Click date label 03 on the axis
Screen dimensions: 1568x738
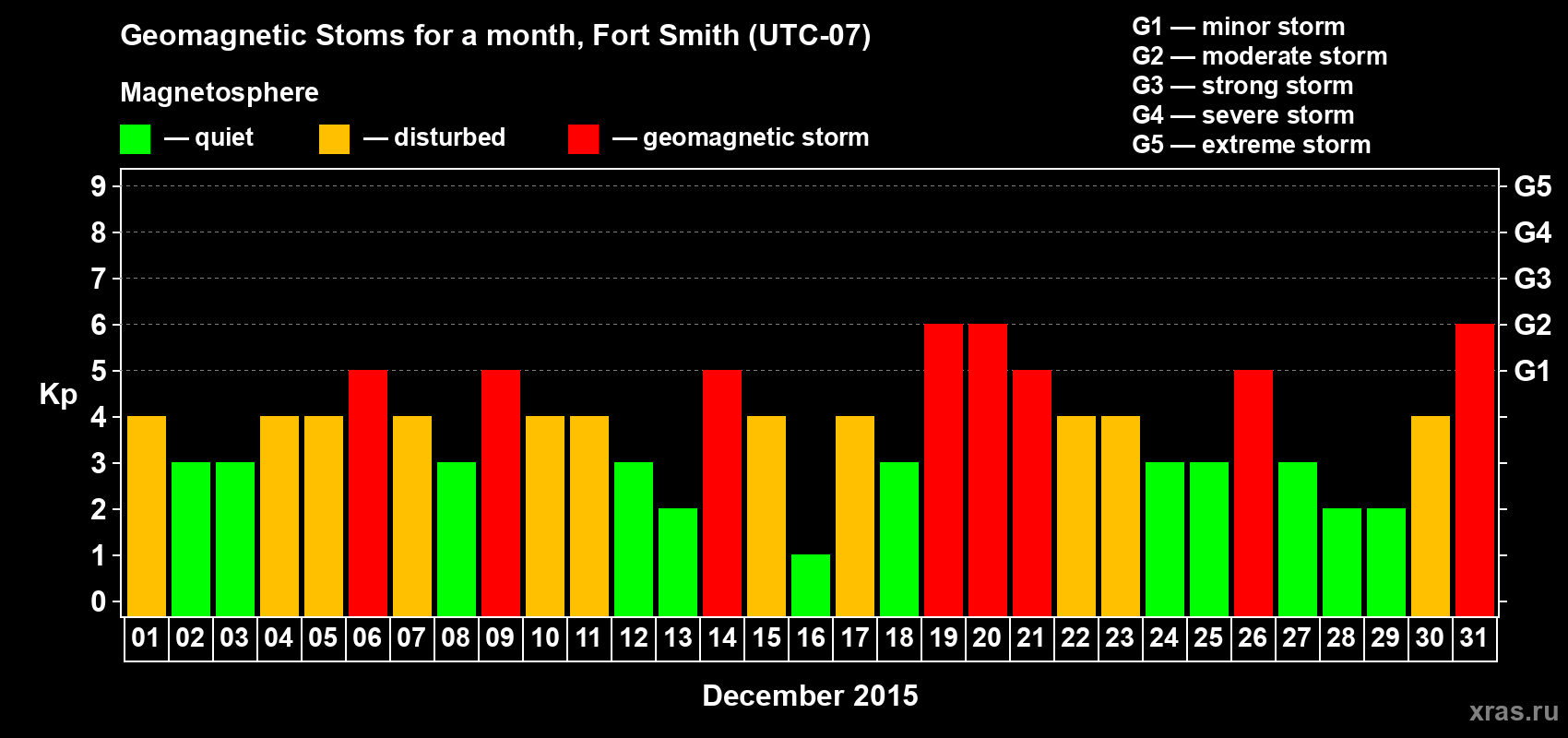(234, 637)
